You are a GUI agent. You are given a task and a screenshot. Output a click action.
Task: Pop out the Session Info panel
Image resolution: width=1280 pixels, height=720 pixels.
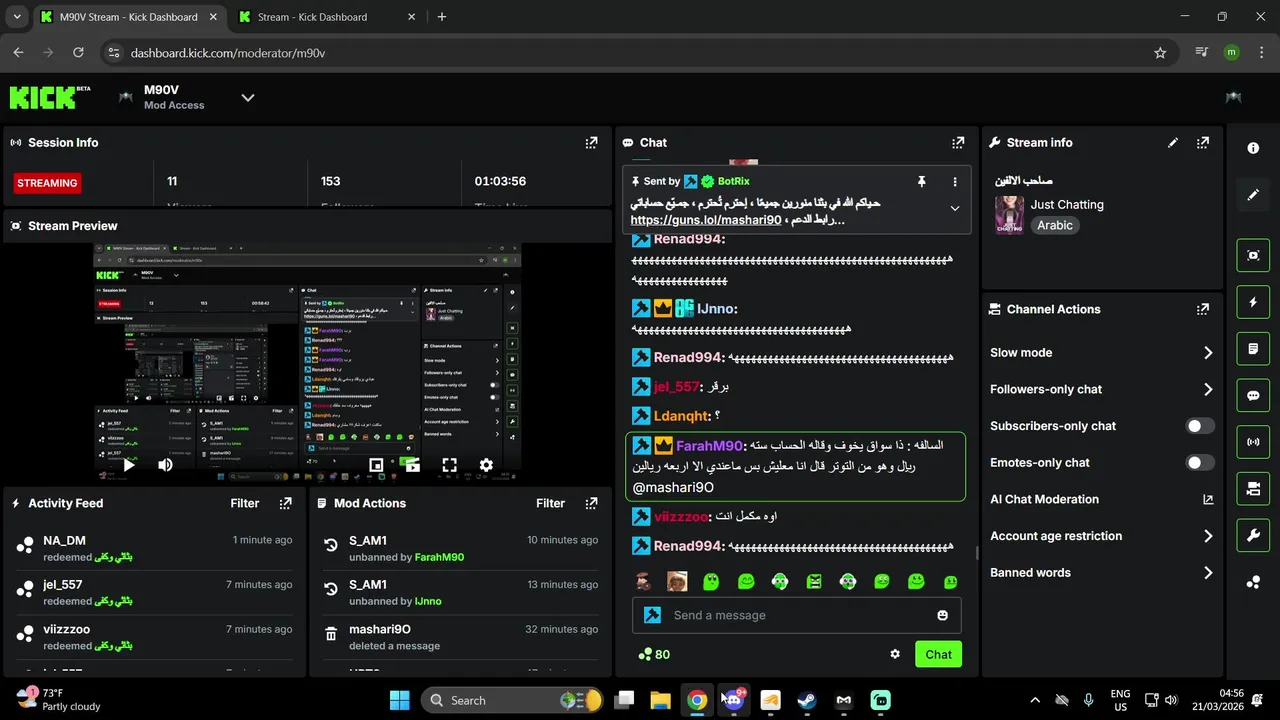tap(591, 143)
